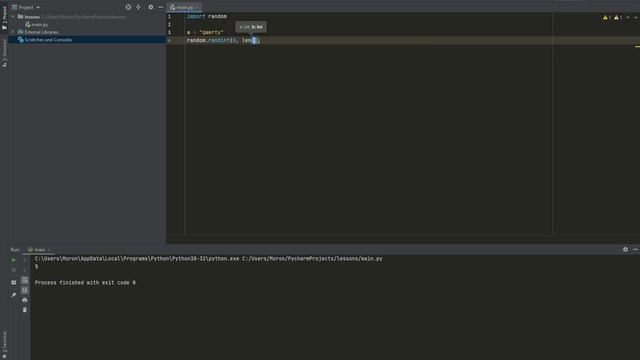640x360 pixels.
Task: Toggle the Favorites tool window side tab
Action: [4, 344]
